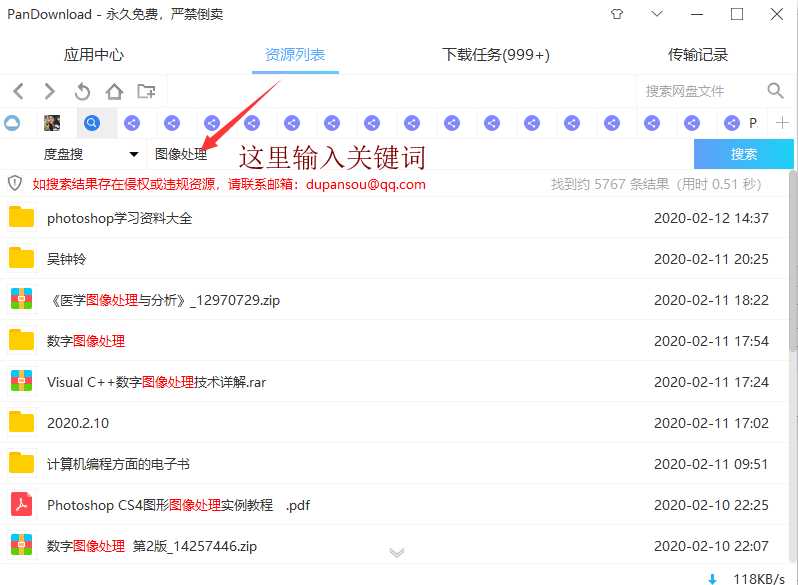
Task: Click folder icon of 2020.2.10
Action: coord(21,422)
